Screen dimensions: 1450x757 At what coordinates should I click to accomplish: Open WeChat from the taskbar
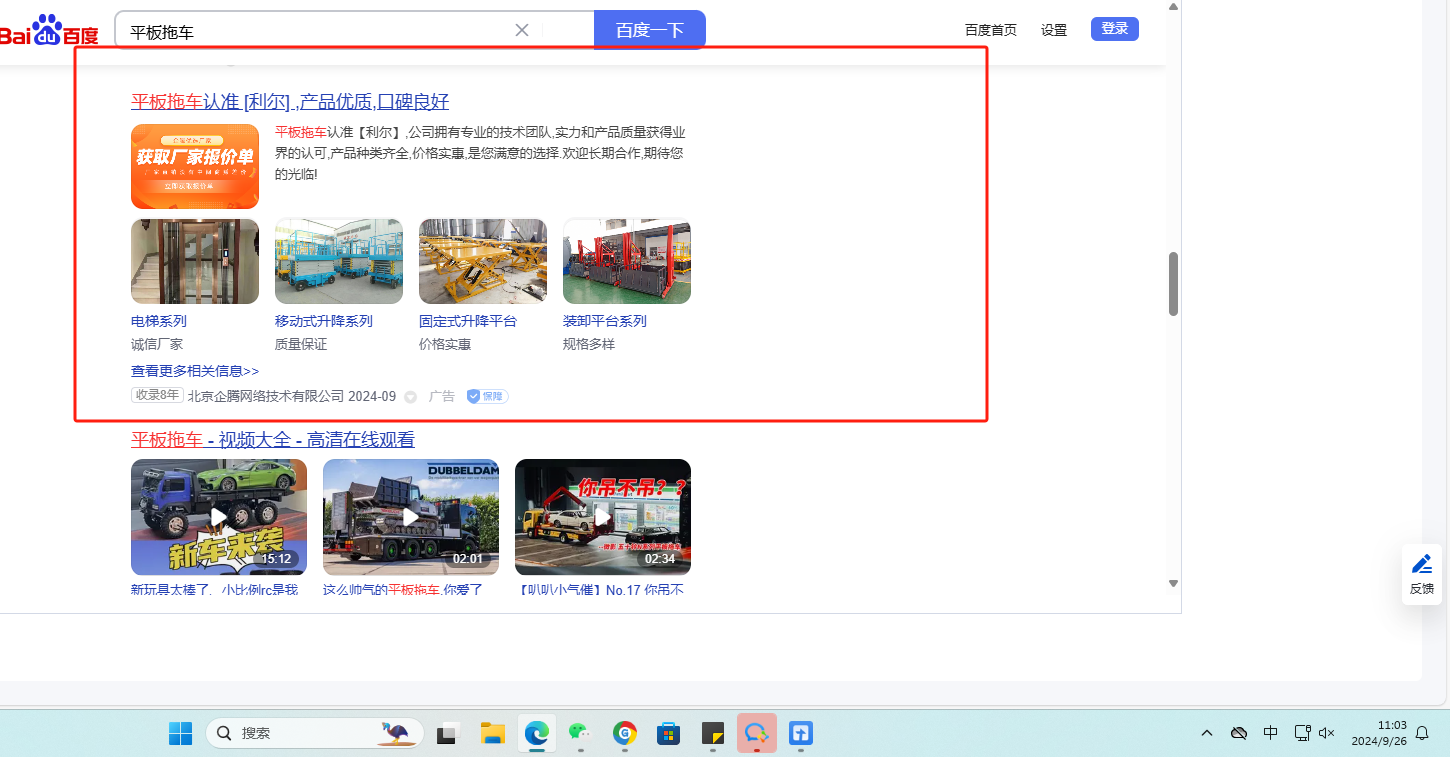point(579,733)
